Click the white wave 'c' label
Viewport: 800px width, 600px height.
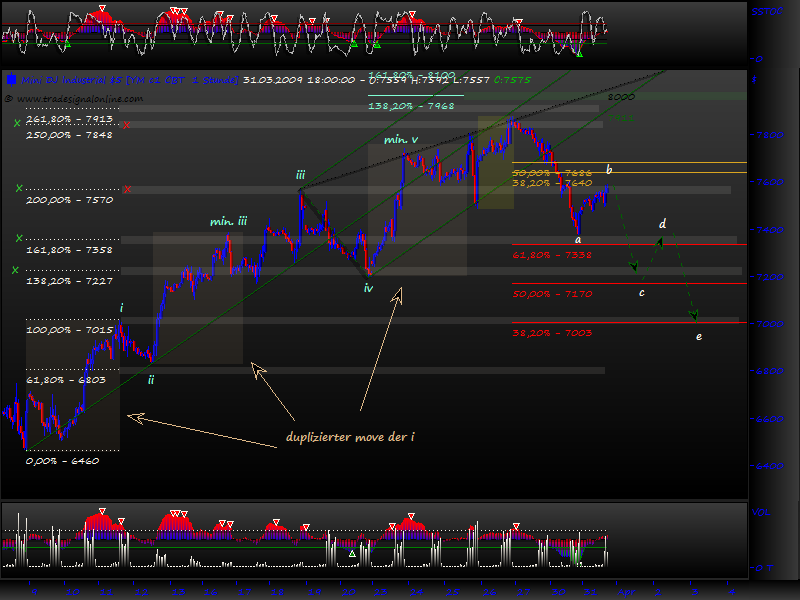click(642, 293)
